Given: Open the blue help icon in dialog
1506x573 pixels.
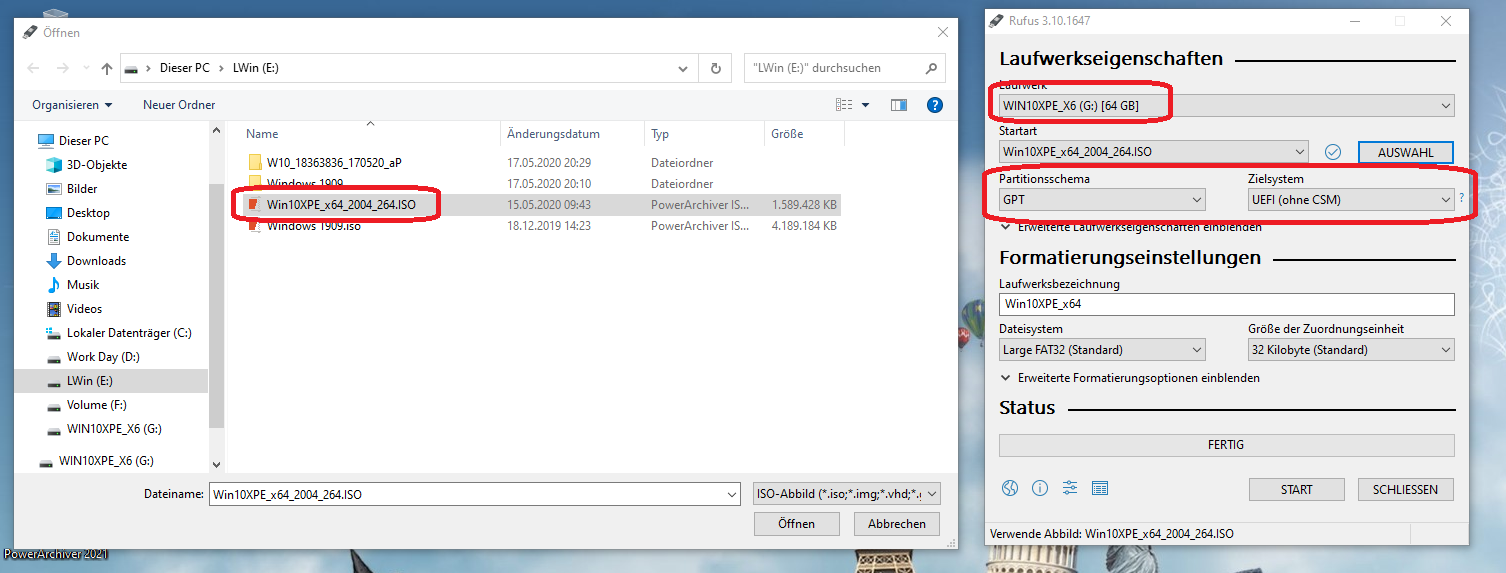Looking at the screenshot, I should pyautogui.click(x=935, y=105).
